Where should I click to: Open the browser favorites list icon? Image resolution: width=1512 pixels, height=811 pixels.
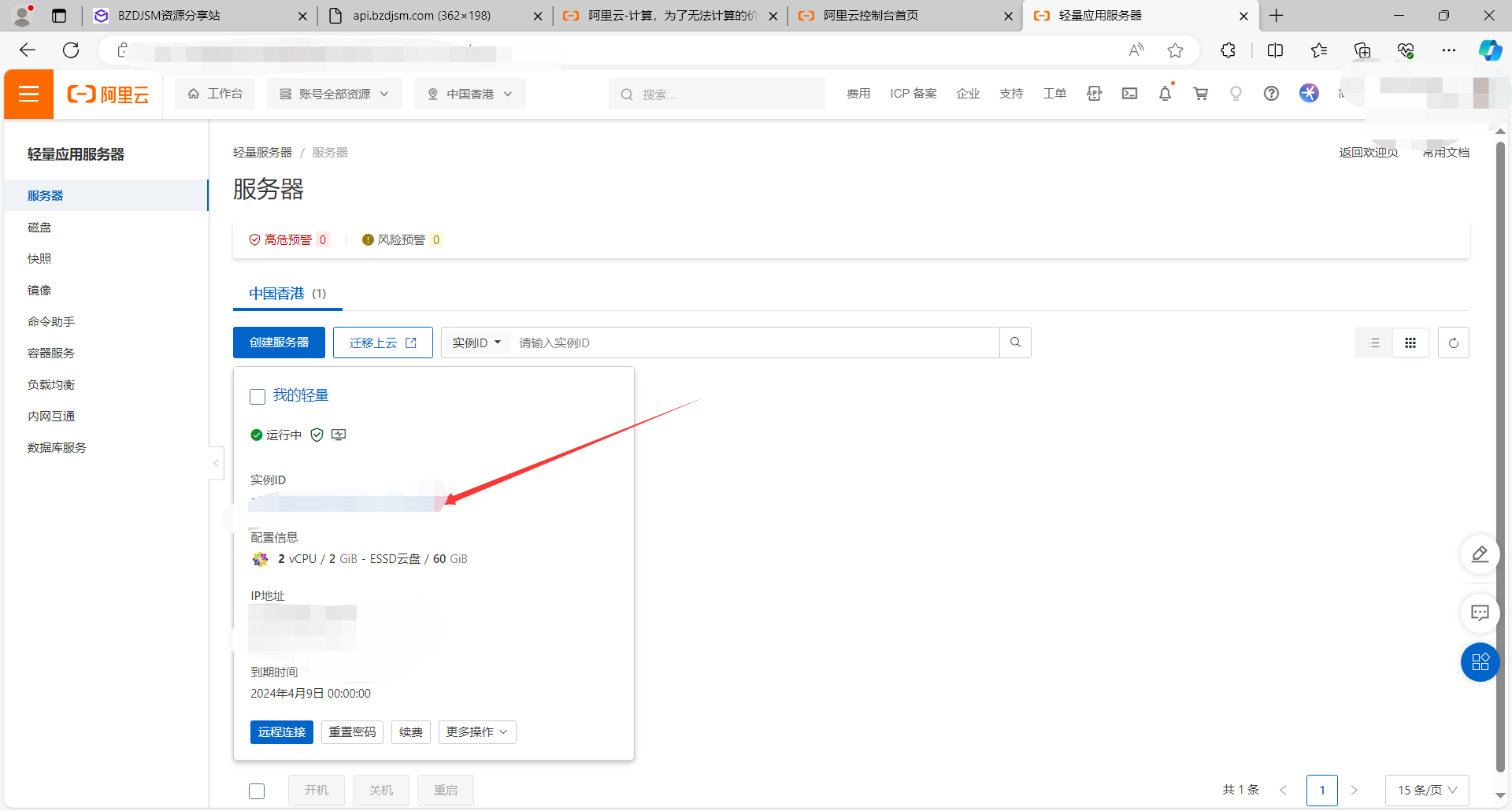(x=1318, y=50)
